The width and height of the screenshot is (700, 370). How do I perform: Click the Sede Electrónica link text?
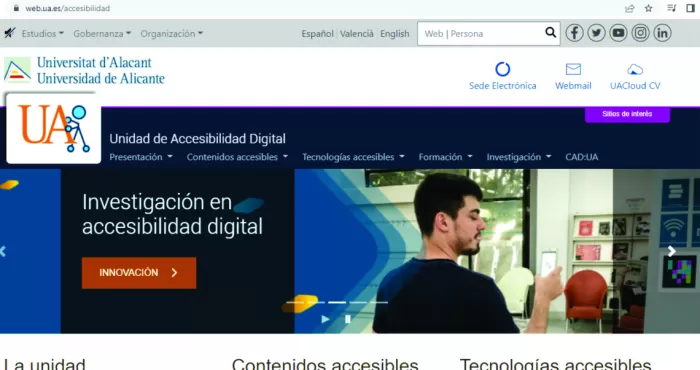pos(503,86)
